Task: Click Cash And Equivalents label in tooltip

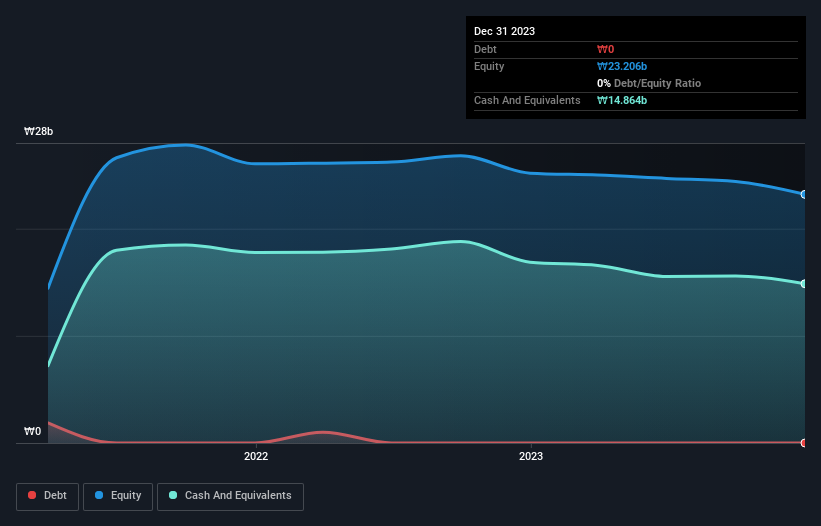Action: pyautogui.click(x=527, y=100)
